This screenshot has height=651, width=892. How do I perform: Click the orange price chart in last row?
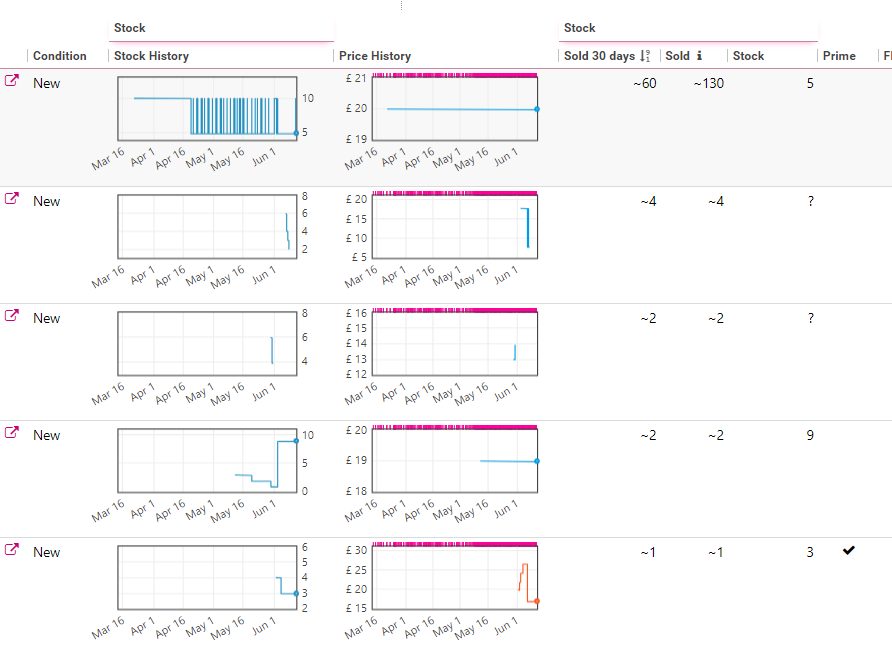[x=455, y=577]
